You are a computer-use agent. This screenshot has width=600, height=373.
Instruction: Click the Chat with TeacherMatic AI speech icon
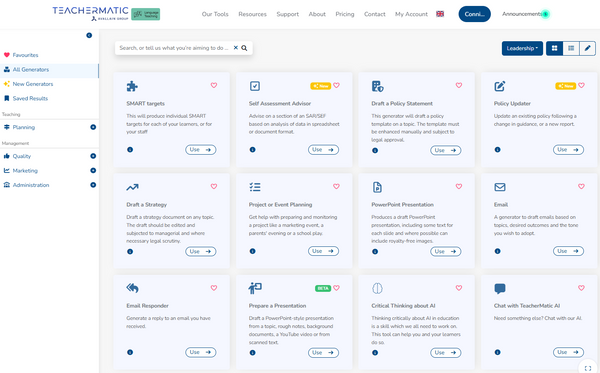(x=500, y=288)
